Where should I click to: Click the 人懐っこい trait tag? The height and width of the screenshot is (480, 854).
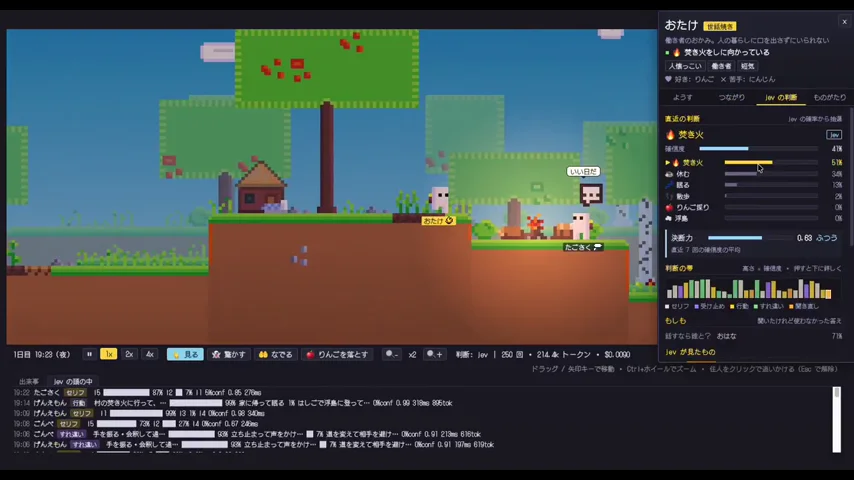tap(685, 66)
